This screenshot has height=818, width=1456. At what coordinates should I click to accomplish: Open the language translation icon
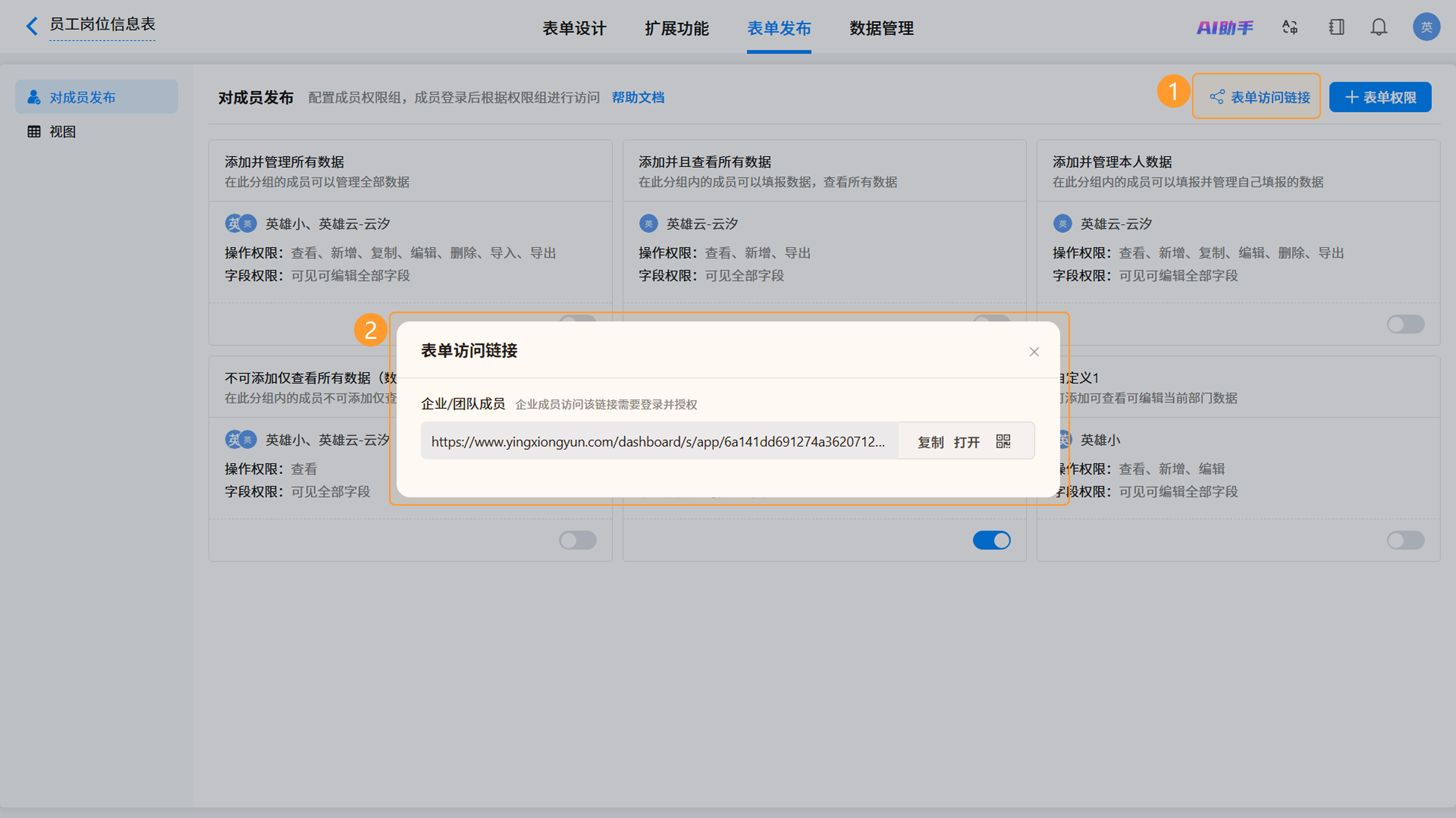pyautogui.click(x=1290, y=27)
